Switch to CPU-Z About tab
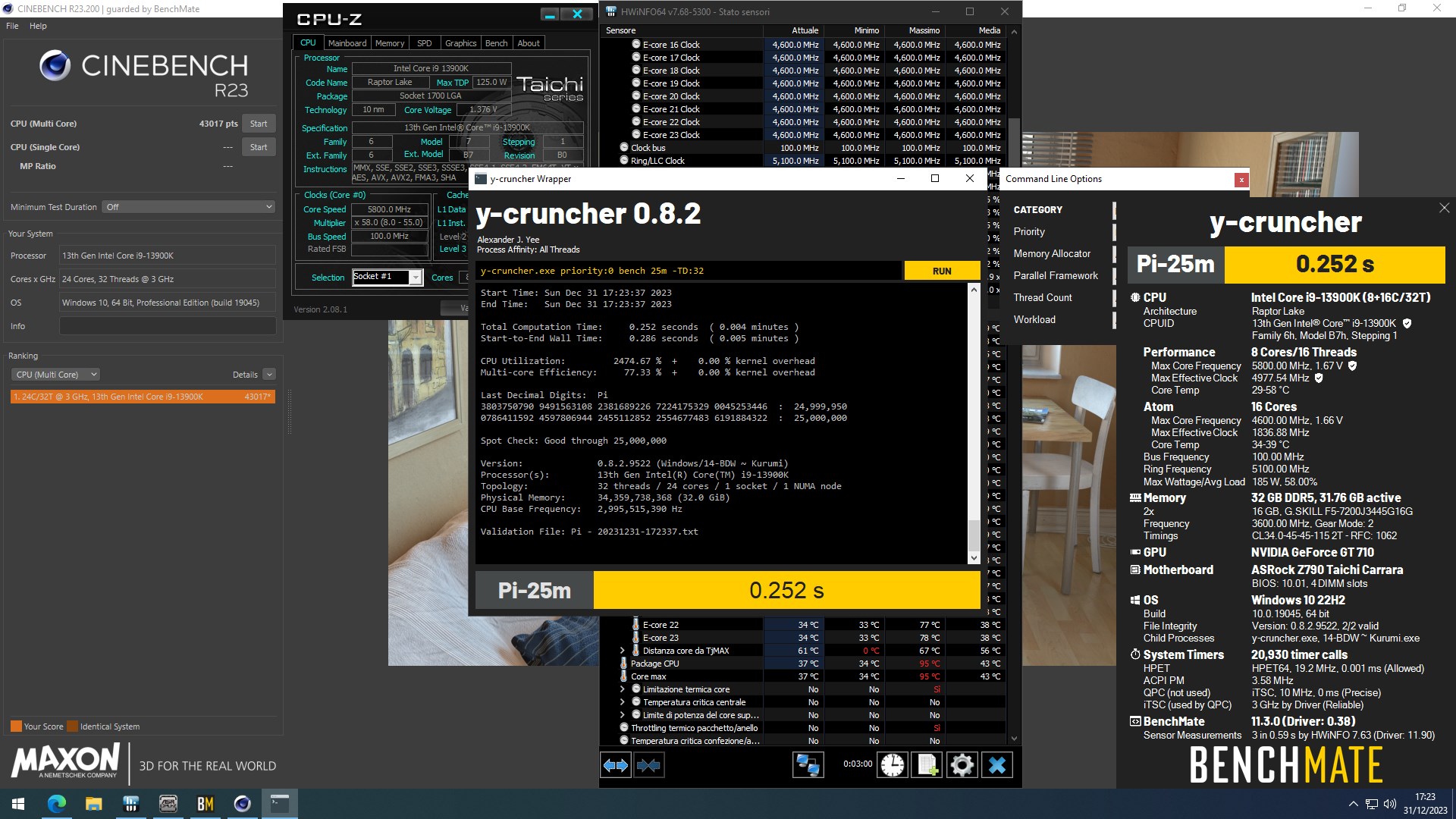This screenshot has height=819, width=1456. 529,43
